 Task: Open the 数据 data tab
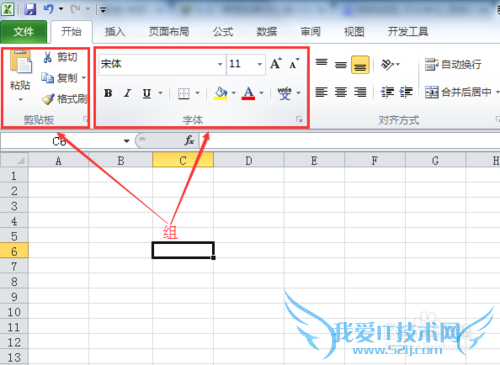pyautogui.click(x=267, y=32)
